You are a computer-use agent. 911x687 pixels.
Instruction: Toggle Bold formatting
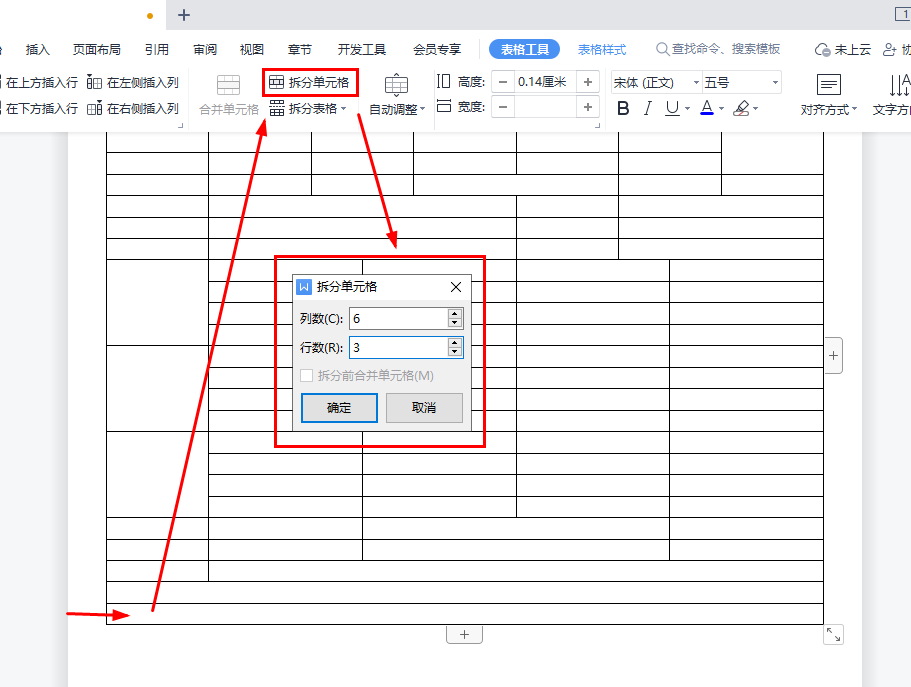pos(623,108)
